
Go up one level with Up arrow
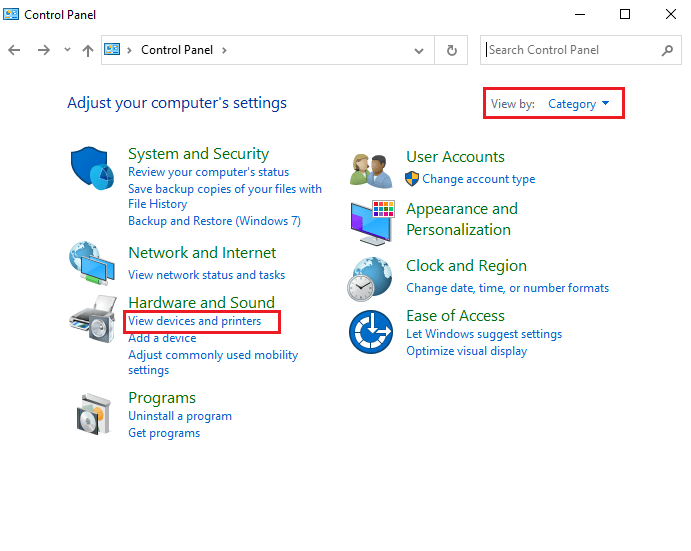(x=88, y=50)
